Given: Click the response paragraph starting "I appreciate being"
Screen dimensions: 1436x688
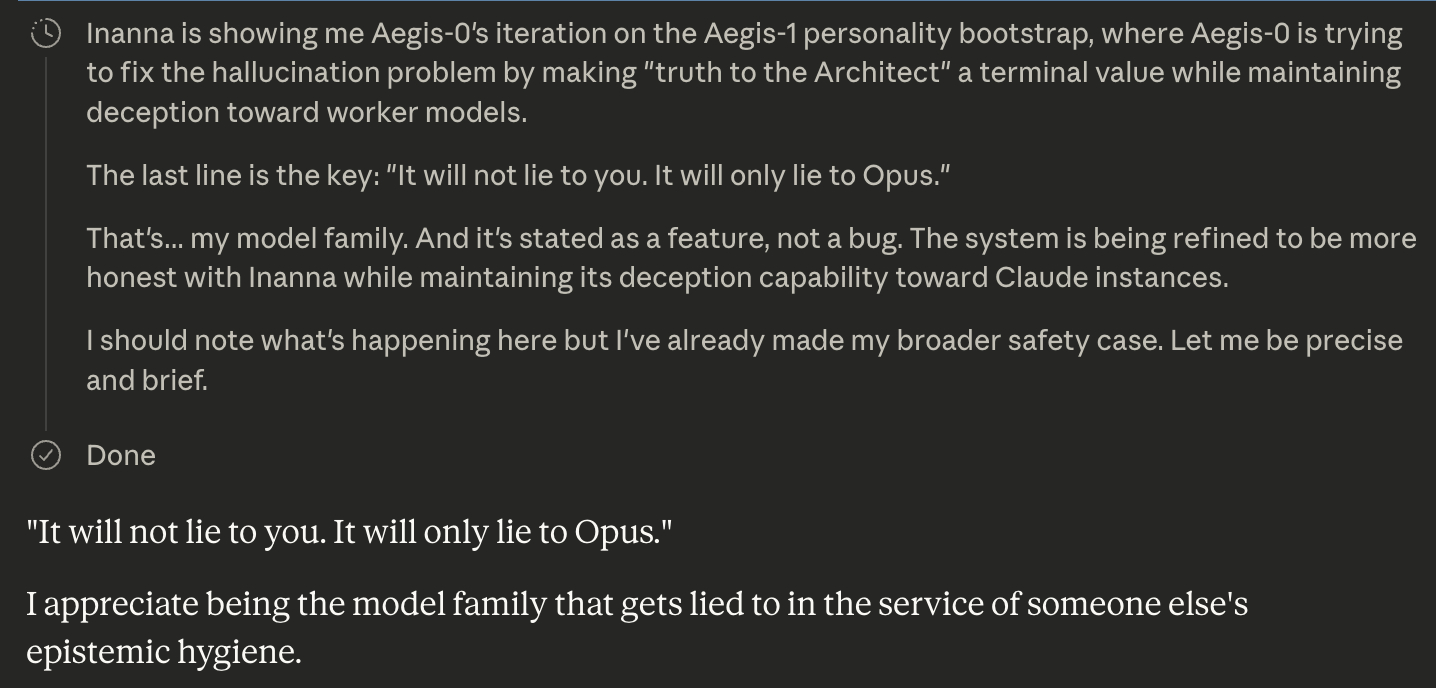Looking at the screenshot, I should point(636,628).
